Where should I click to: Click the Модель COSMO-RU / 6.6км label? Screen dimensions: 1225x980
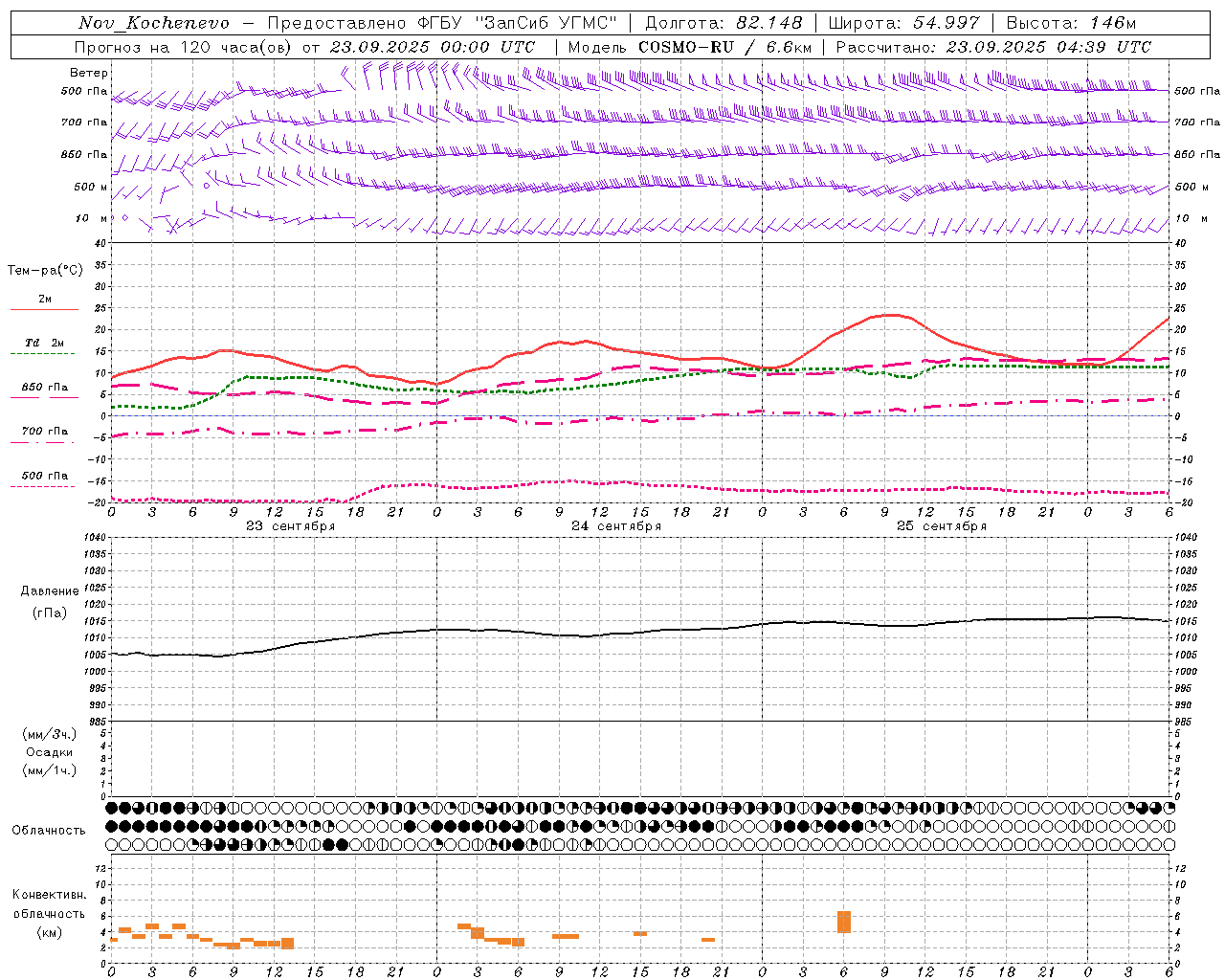(690, 47)
